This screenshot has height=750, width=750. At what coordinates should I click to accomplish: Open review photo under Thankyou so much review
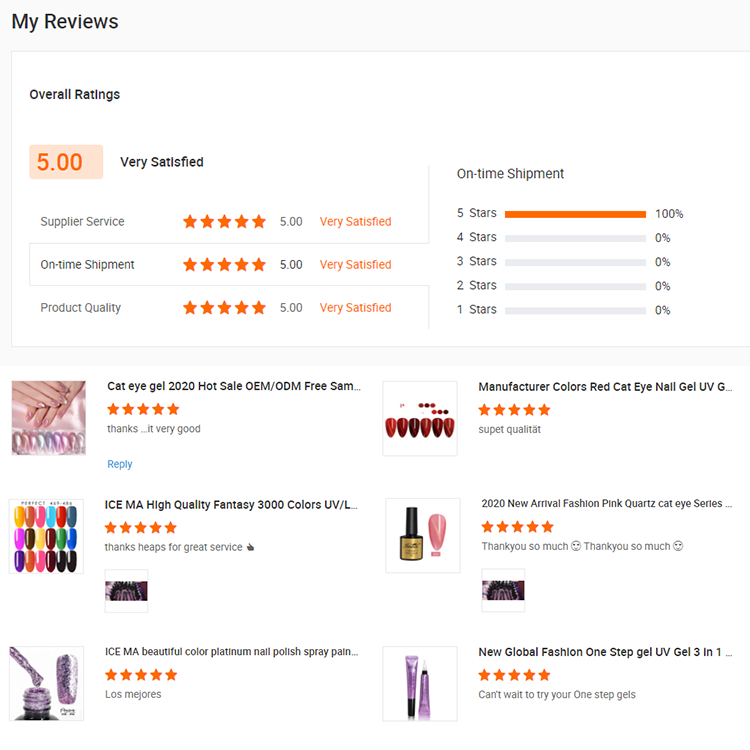(503, 590)
